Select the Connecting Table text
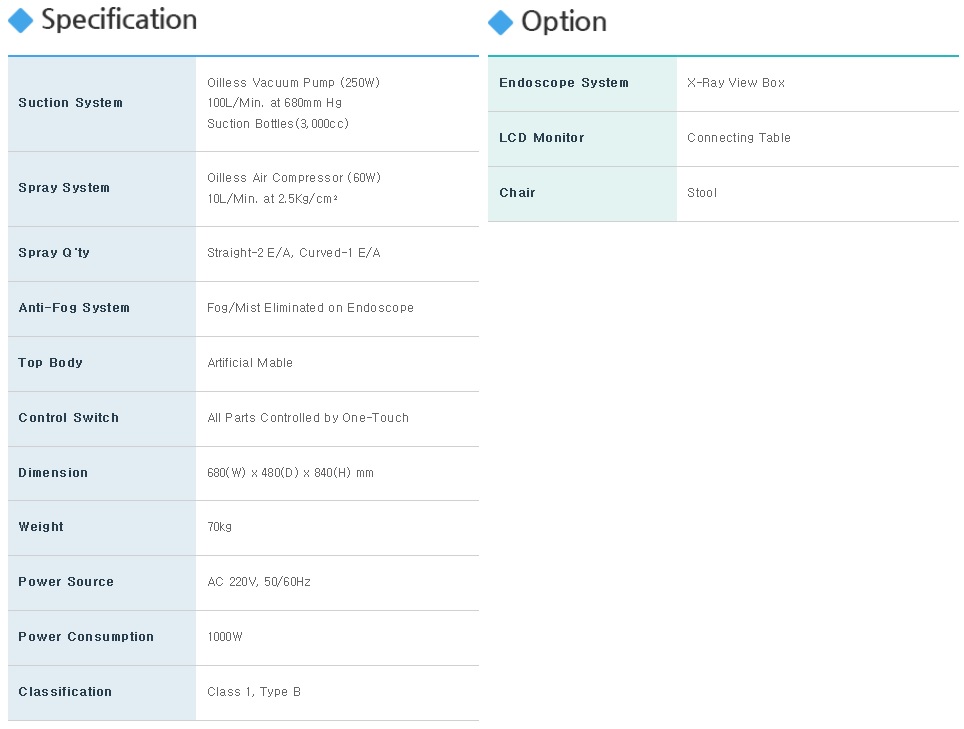 [739, 138]
